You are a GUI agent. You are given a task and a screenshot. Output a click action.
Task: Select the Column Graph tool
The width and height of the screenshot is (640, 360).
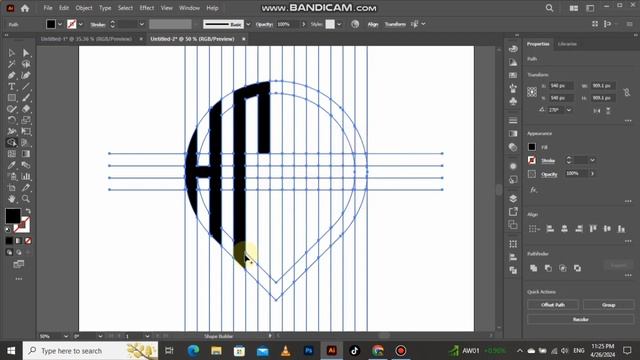[26, 176]
